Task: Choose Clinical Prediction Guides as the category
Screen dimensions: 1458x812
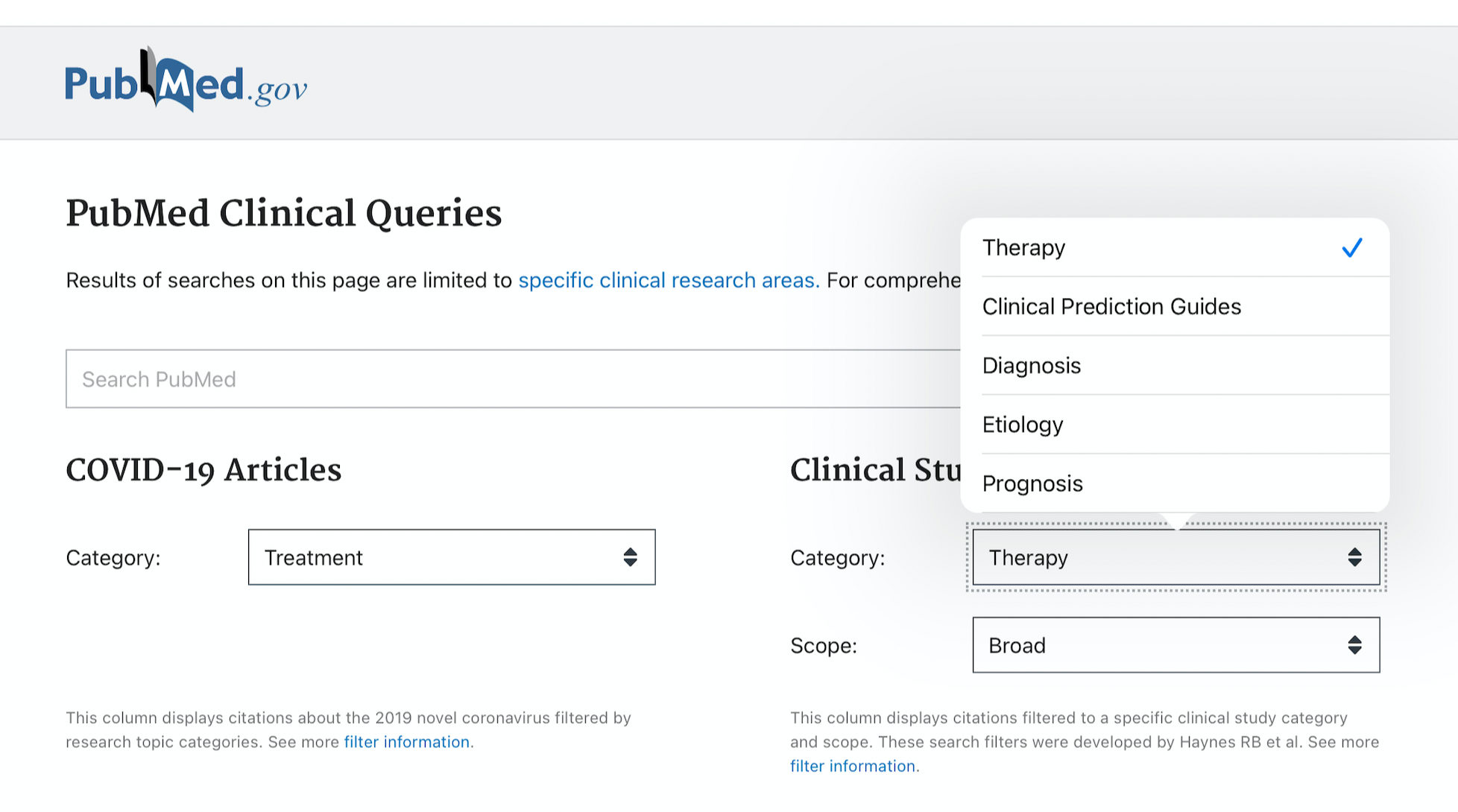Action: (1112, 306)
